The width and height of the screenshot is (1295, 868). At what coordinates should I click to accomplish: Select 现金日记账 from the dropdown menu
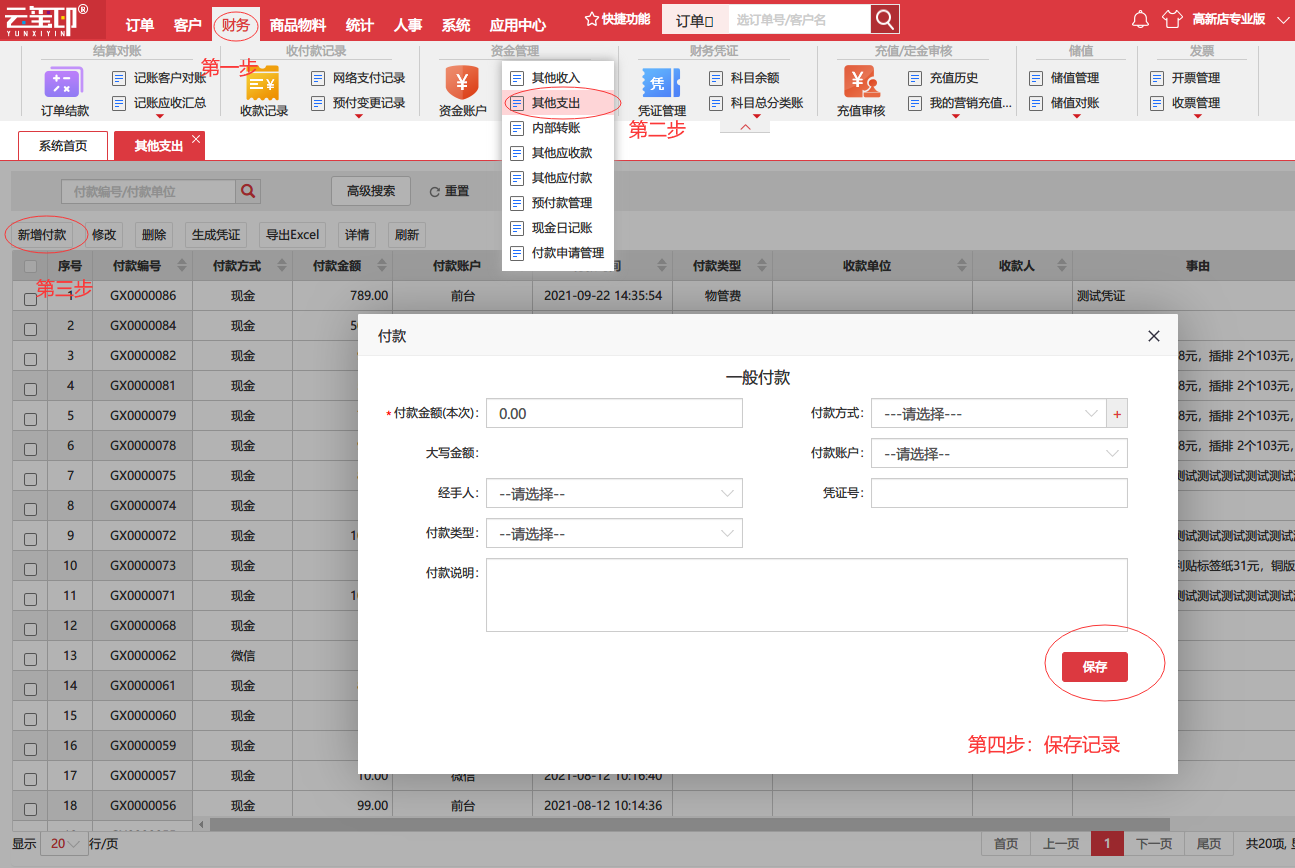tap(558, 228)
